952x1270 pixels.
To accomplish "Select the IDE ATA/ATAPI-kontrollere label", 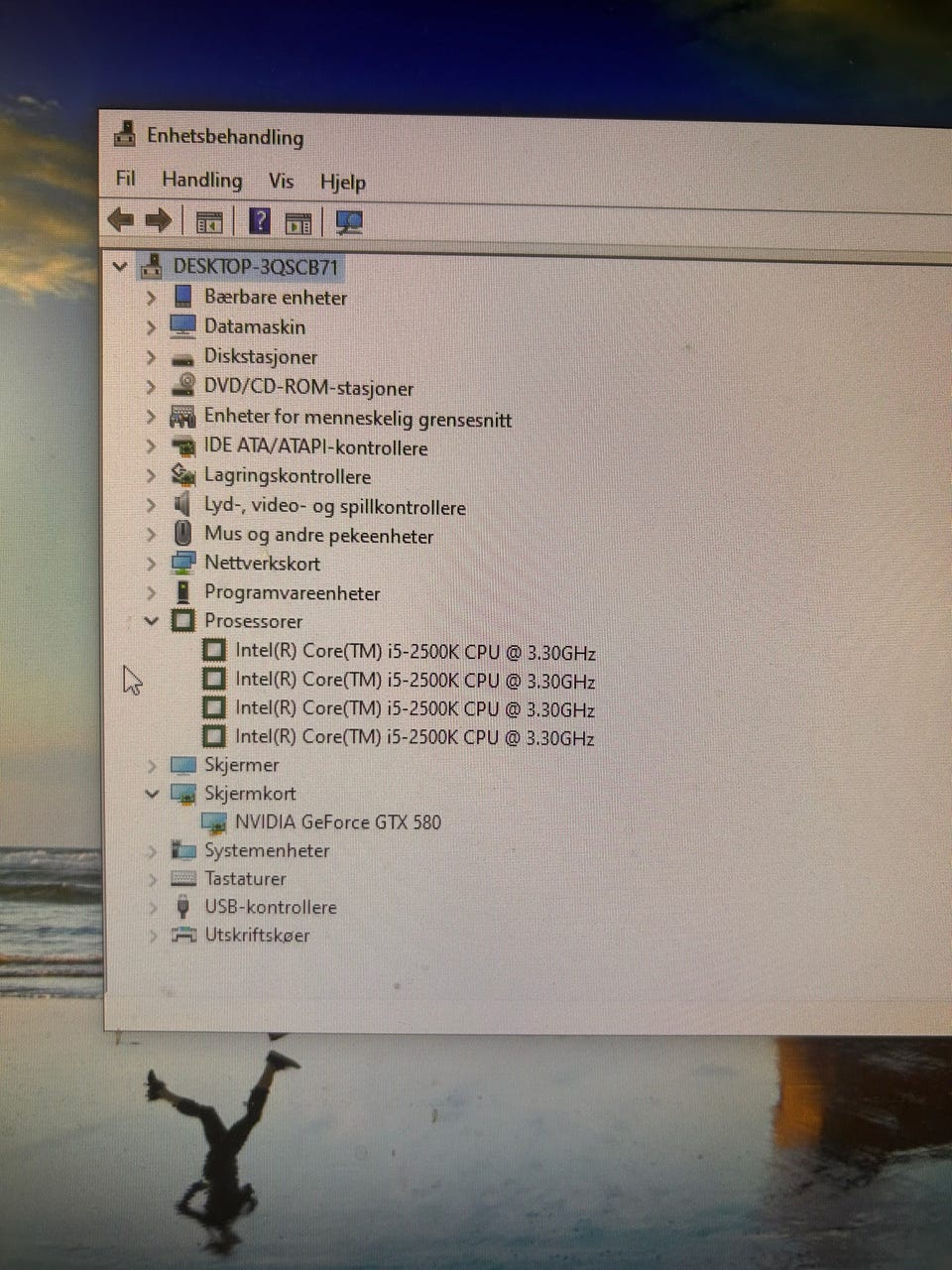I will click(x=316, y=447).
